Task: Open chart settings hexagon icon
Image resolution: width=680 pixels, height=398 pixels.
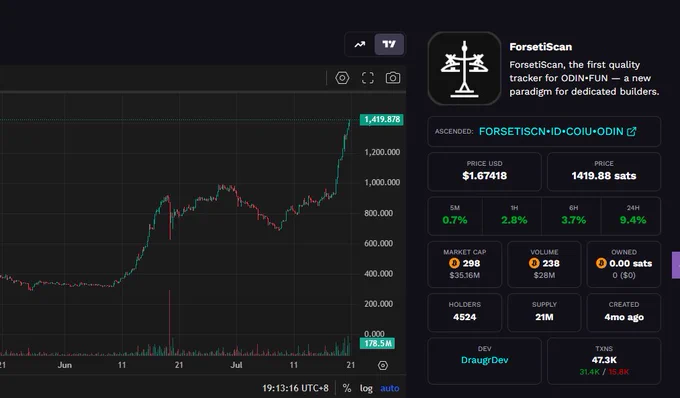Action: point(342,78)
